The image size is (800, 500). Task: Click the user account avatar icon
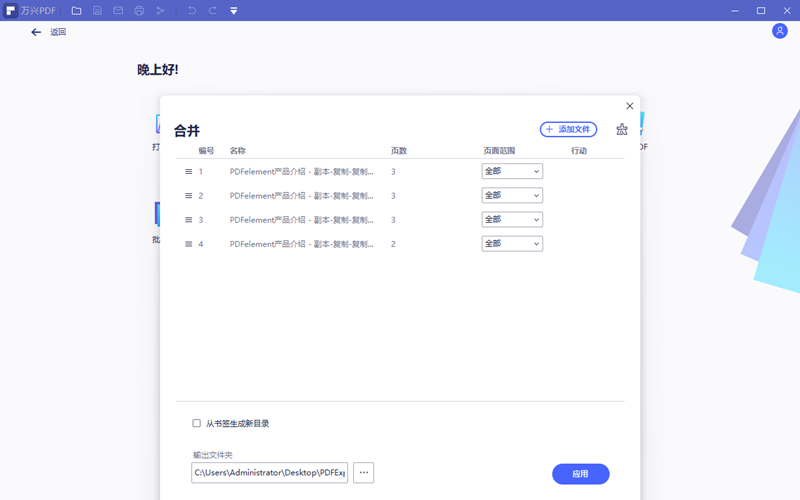(x=780, y=32)
